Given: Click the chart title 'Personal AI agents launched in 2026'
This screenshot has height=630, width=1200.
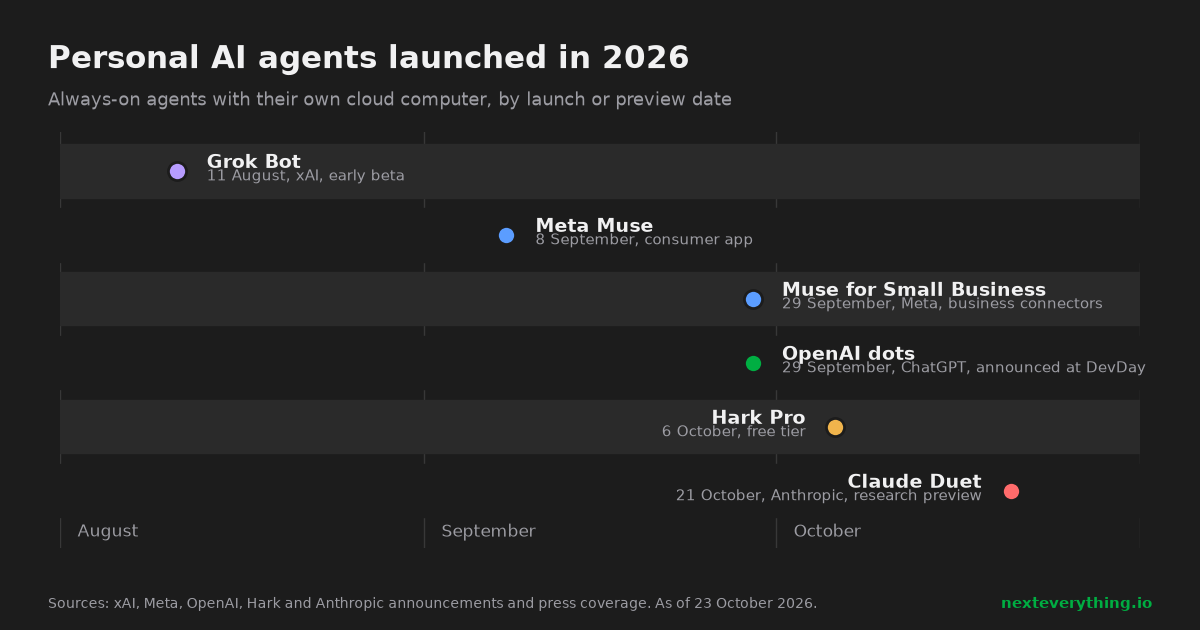Looking at the screenshot, I should 369,58.
